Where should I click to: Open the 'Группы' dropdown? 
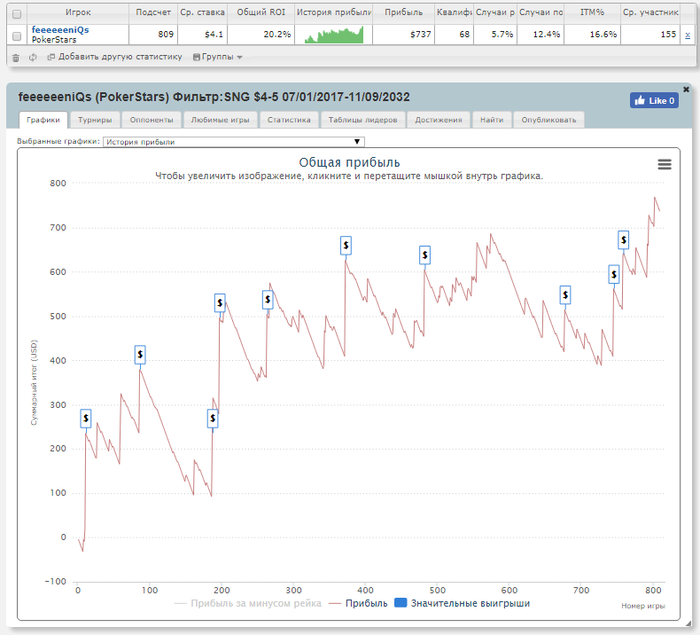click(217, 57)
